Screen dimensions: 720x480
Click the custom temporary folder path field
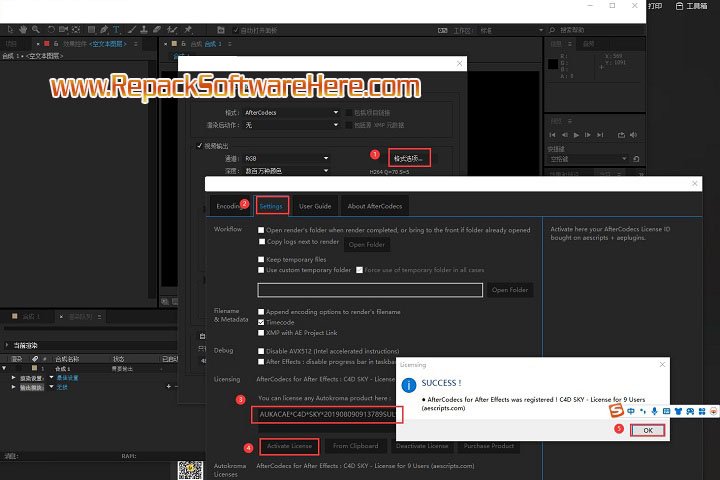[370, 290]
